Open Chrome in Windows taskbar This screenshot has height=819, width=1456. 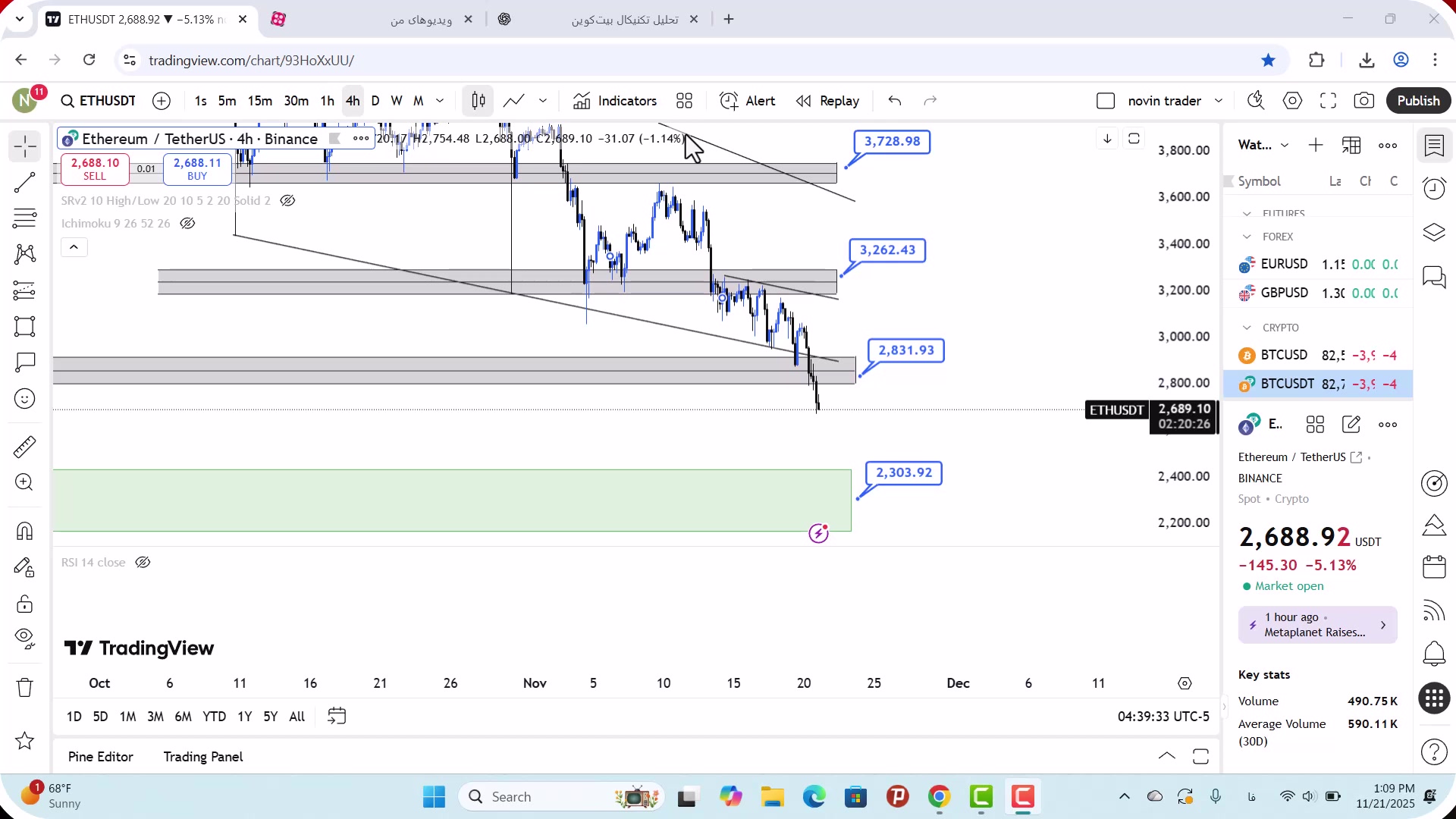[x=939, y=797]
